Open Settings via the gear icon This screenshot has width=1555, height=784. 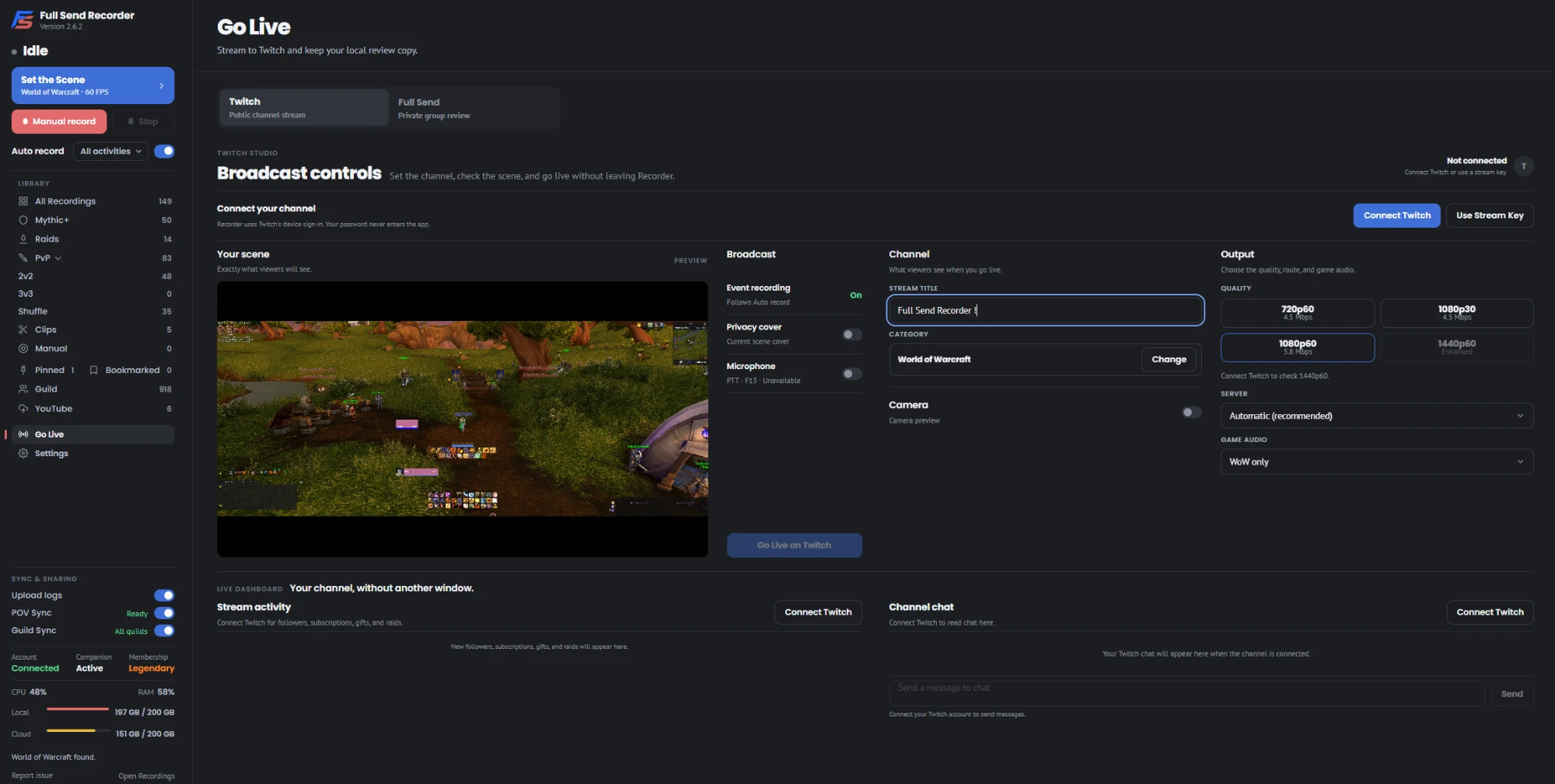point(23,454)
